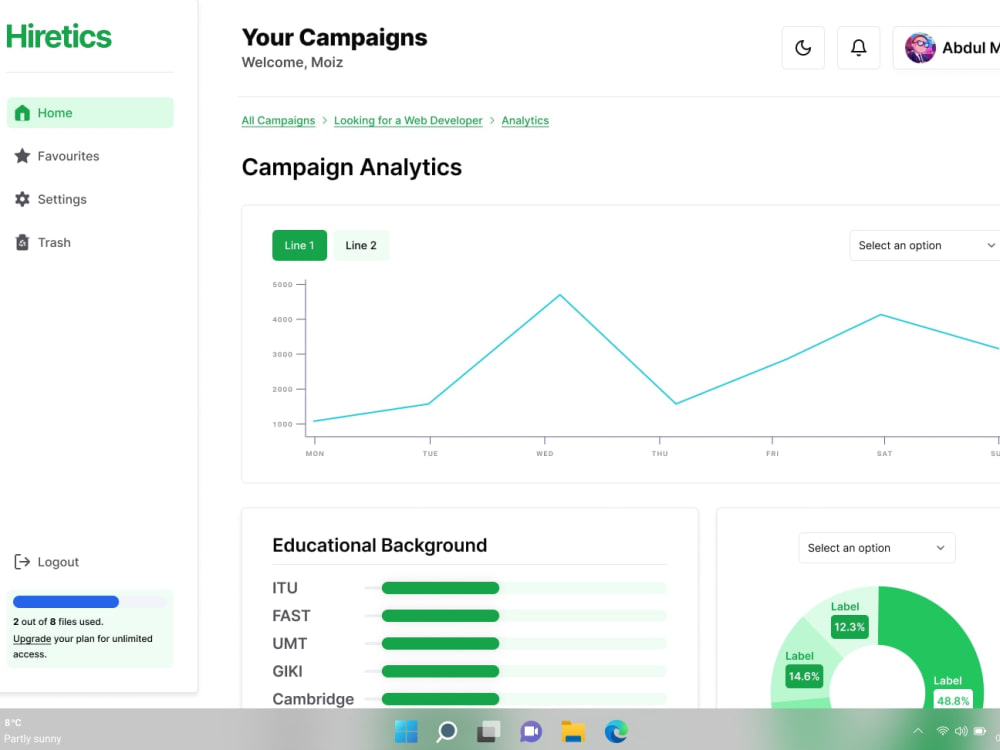1000x750 pixels.
Task: Click the WED peak on line chart
Action: point(560,295)
